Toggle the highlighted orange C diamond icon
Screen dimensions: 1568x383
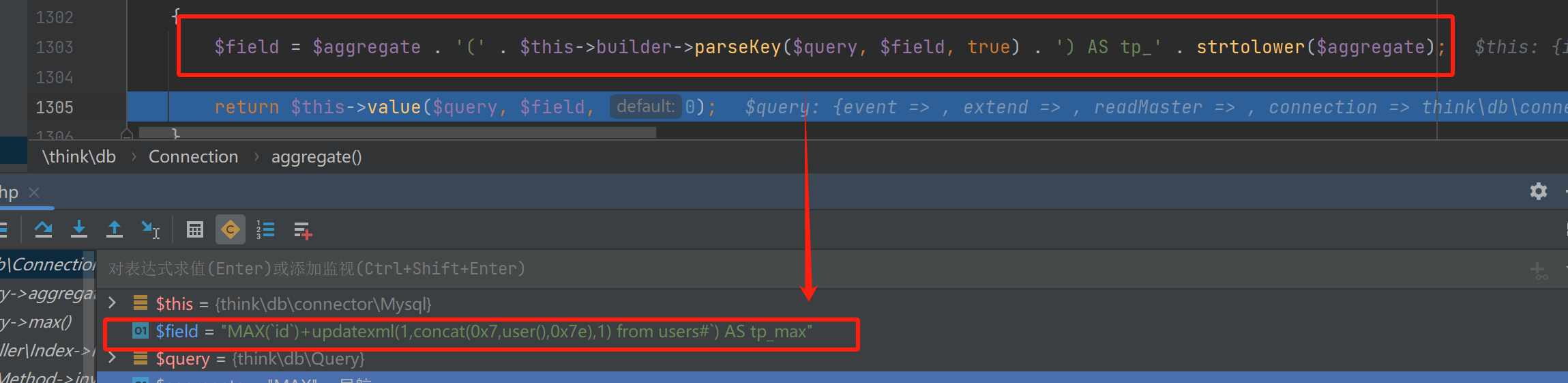[231, 230]
